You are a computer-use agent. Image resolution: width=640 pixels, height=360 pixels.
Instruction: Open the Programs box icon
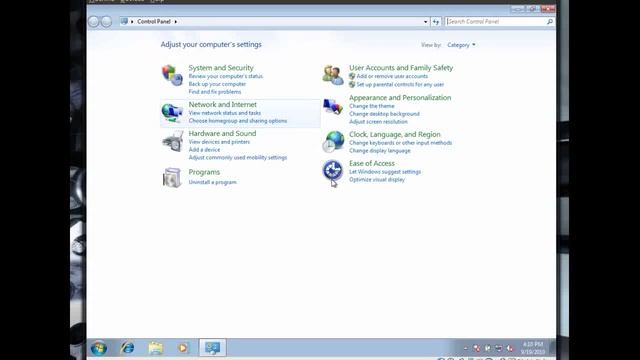pos(172,178)
